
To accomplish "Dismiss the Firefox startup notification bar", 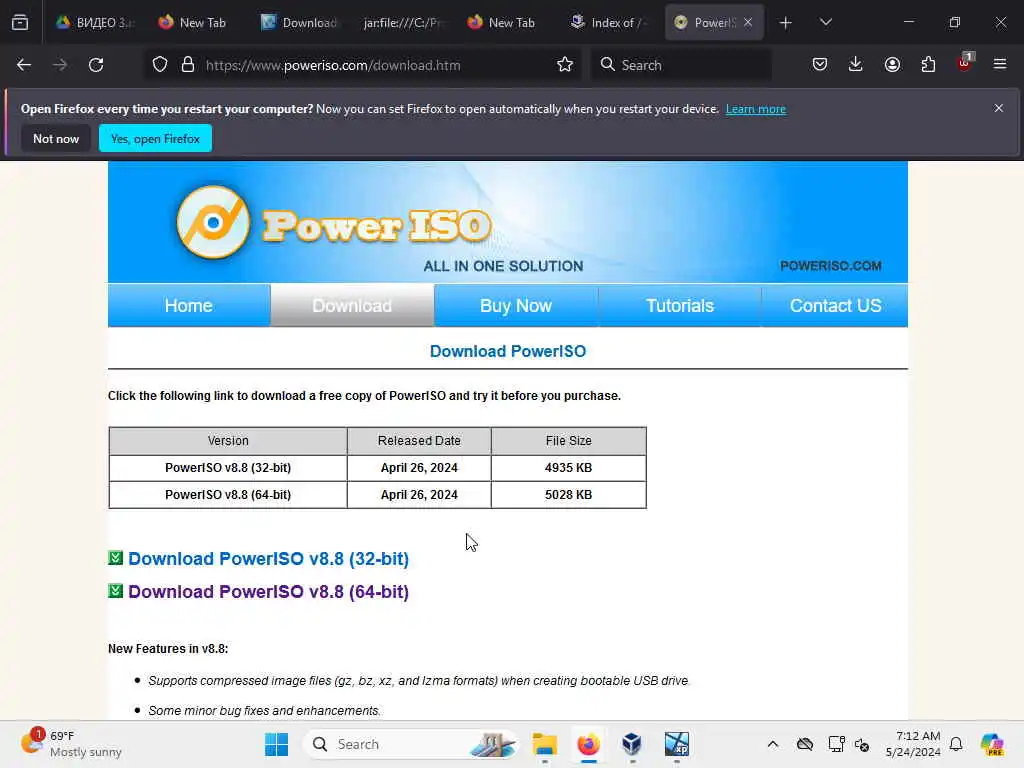I will tap(999, 108).
